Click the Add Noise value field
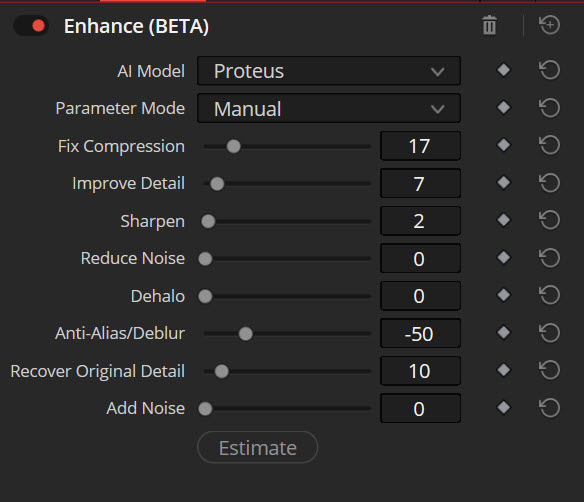584x502 pixels. point(420,408)
